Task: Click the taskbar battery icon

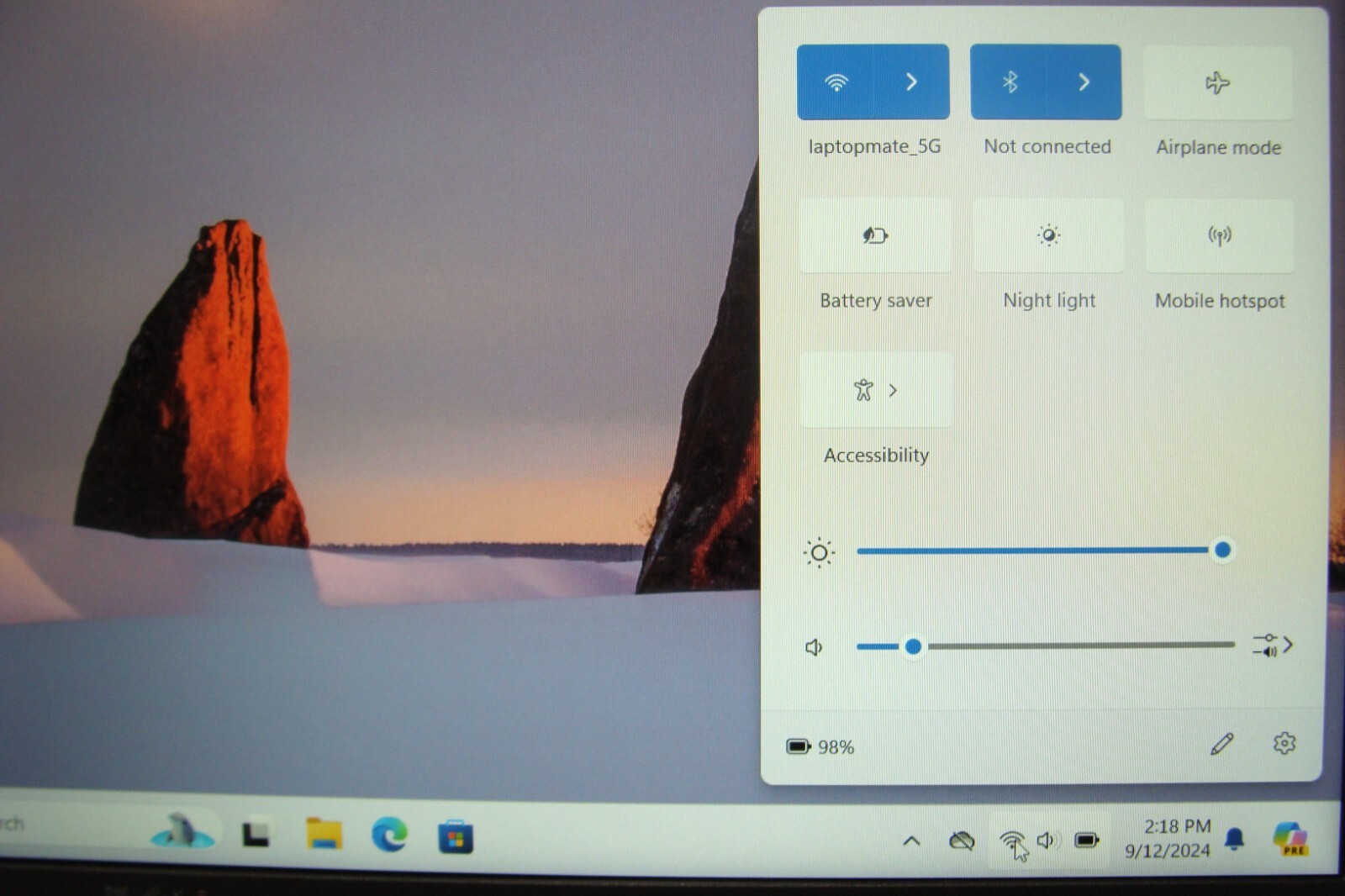Action: pos(1086,840)
